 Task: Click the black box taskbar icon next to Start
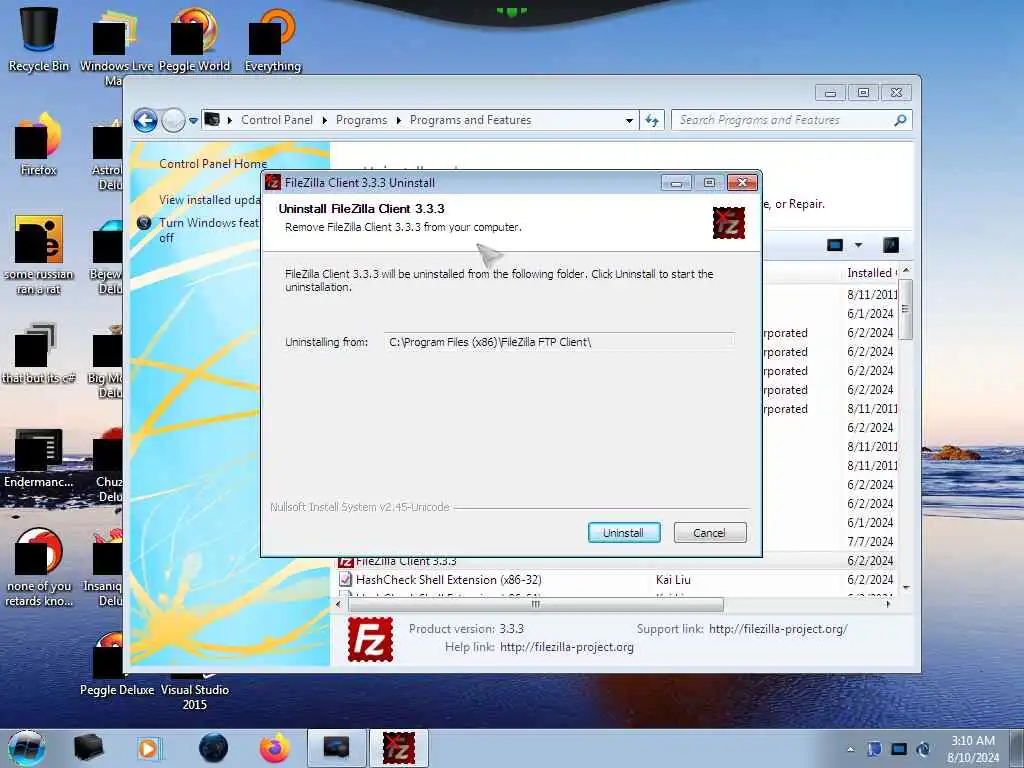88,748
